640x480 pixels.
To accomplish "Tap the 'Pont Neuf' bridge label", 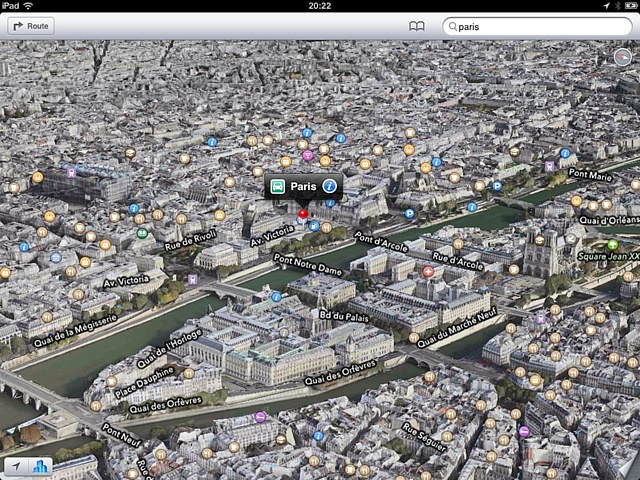I will [122, 435].
